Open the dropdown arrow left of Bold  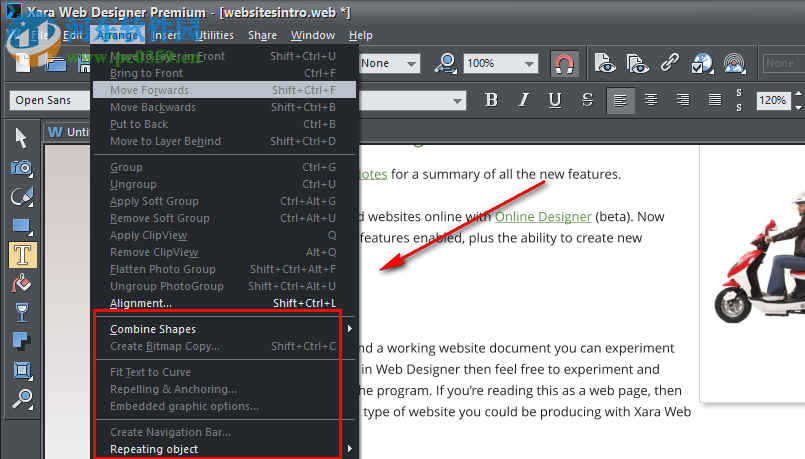(457, 101)
